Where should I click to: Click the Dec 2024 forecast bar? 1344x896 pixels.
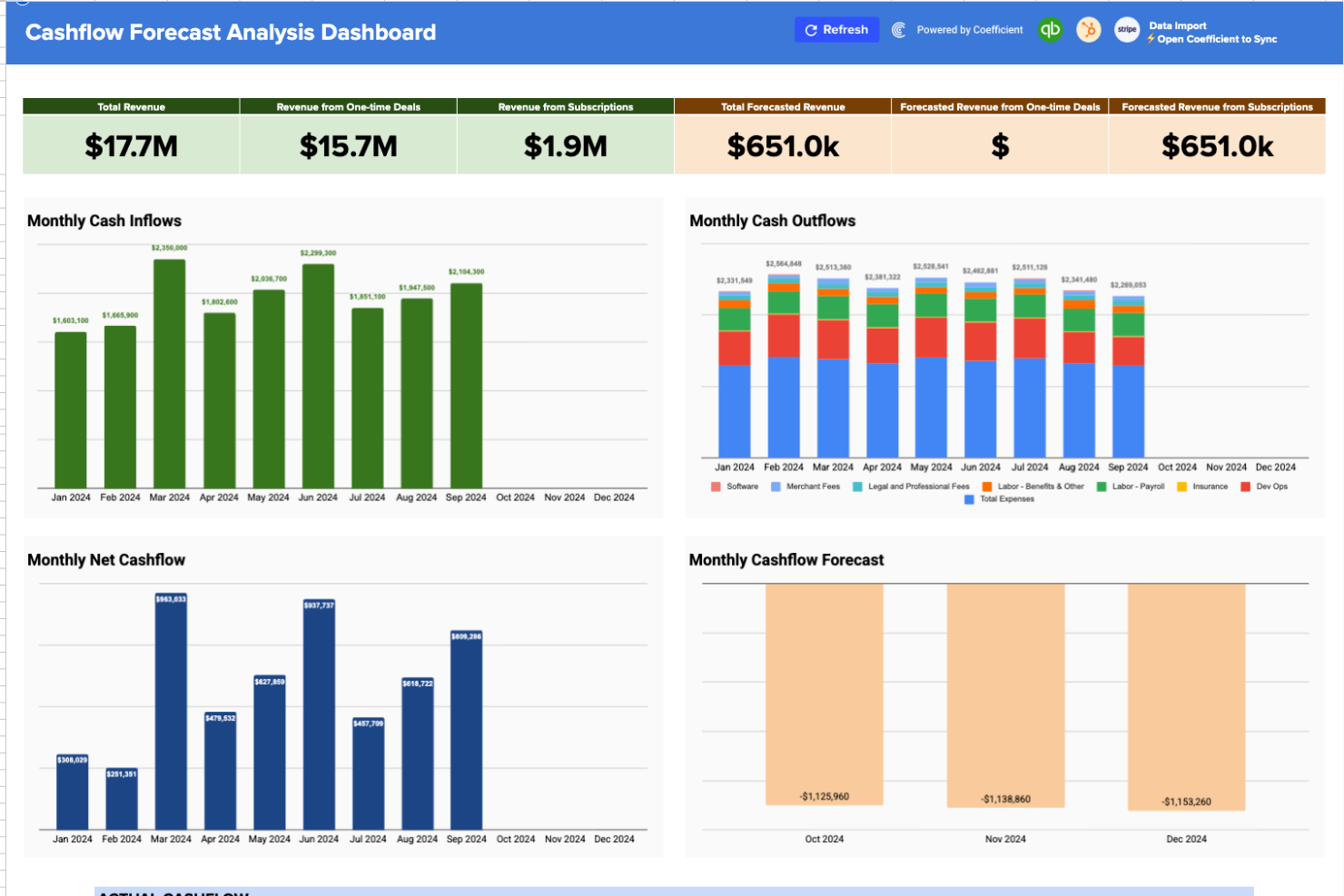pyautogui.click(x=1185, y=694)
